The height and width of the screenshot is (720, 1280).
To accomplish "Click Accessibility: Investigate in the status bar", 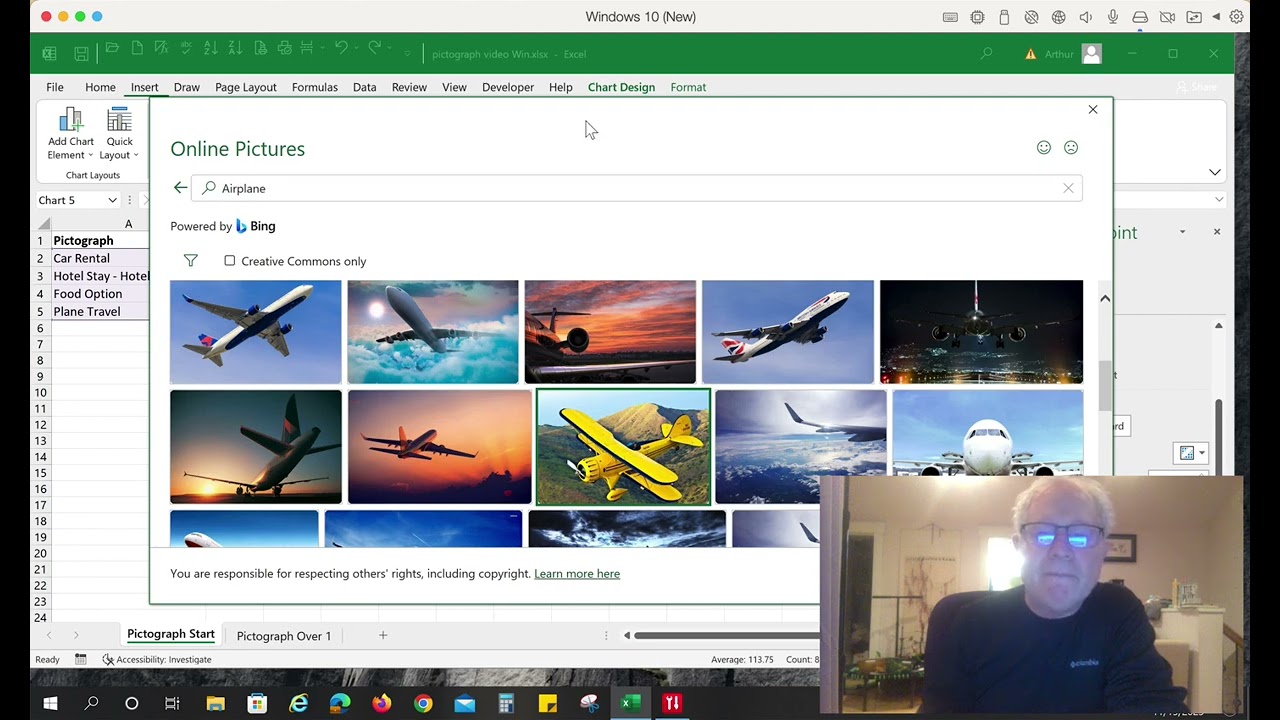I will click(x=157, y=659).
